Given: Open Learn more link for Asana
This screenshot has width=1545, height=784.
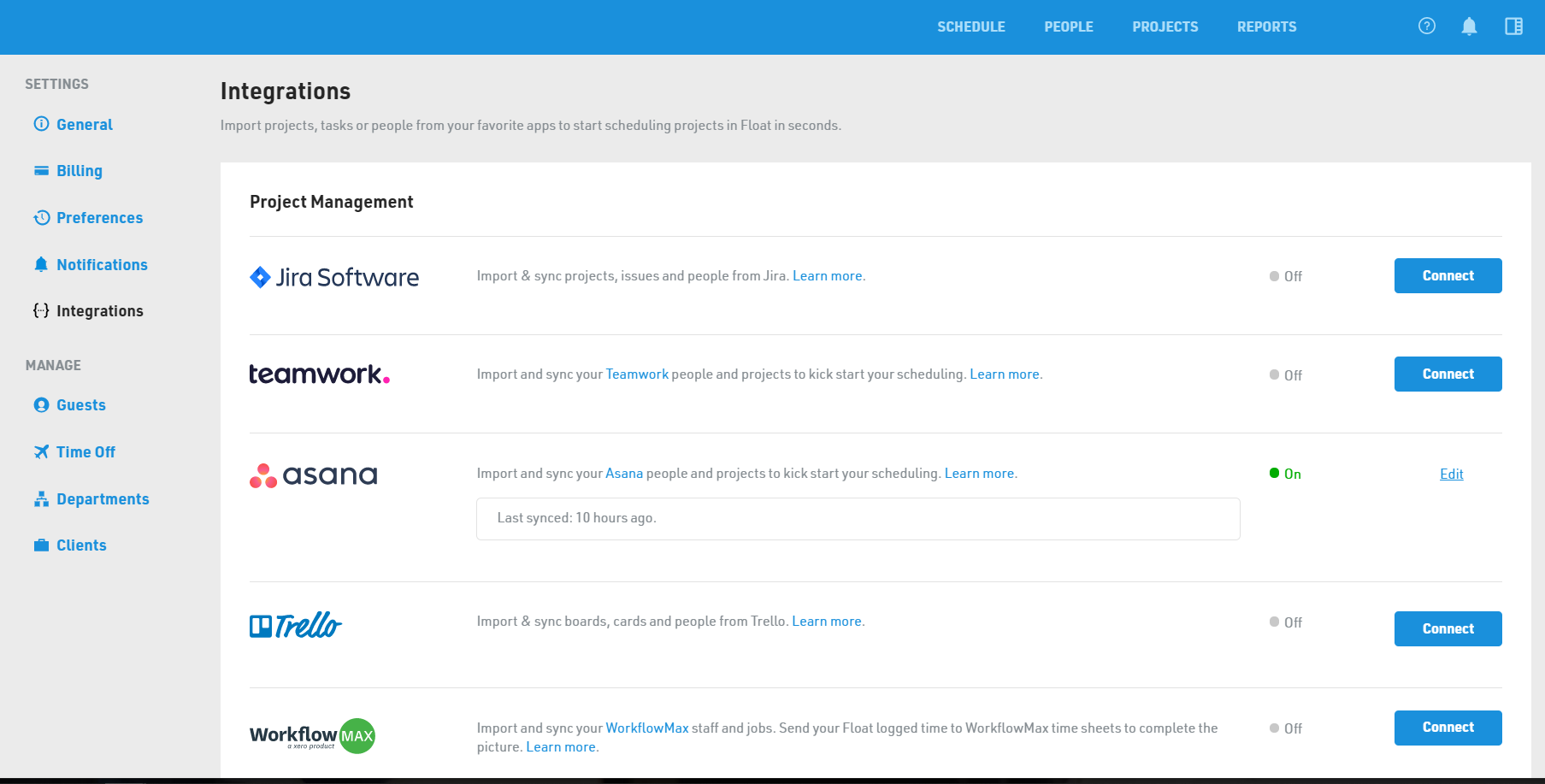Looking at the screenshot, I should [x=980, y=474].
